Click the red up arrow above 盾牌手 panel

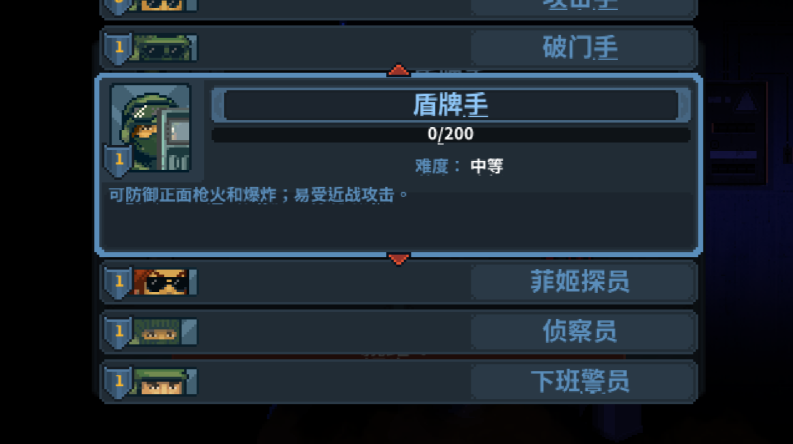pyautogui.click(x=398, y=70)
